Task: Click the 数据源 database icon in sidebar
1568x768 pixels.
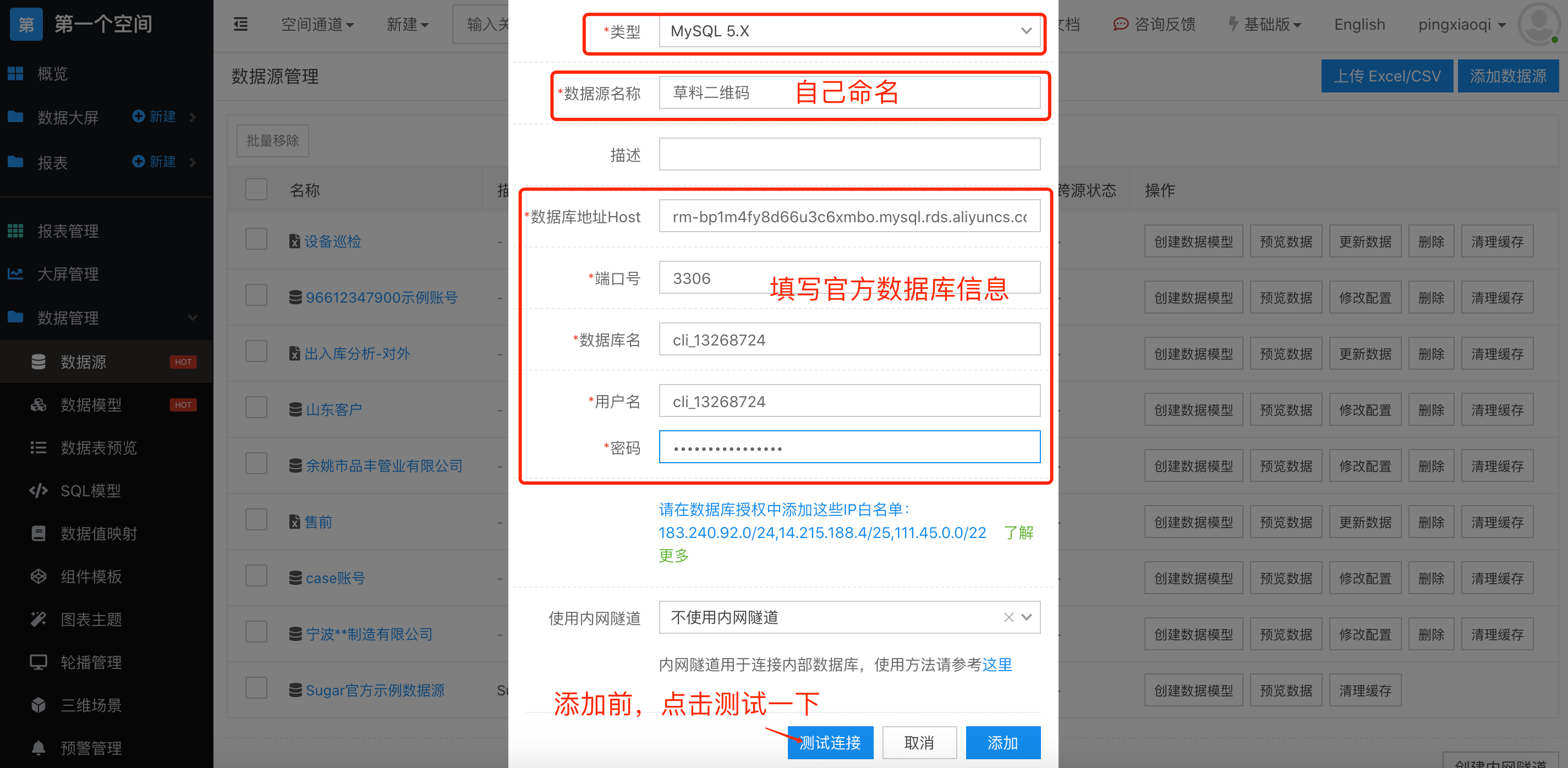Action: (39, 362)
